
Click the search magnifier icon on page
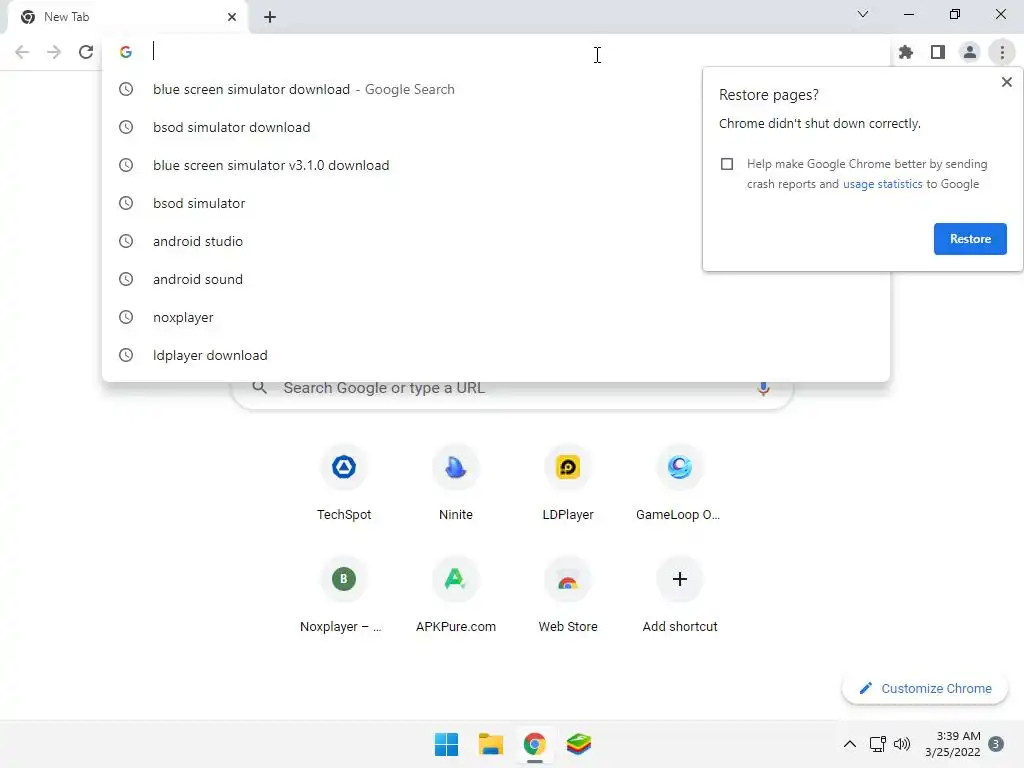[259, 388]
